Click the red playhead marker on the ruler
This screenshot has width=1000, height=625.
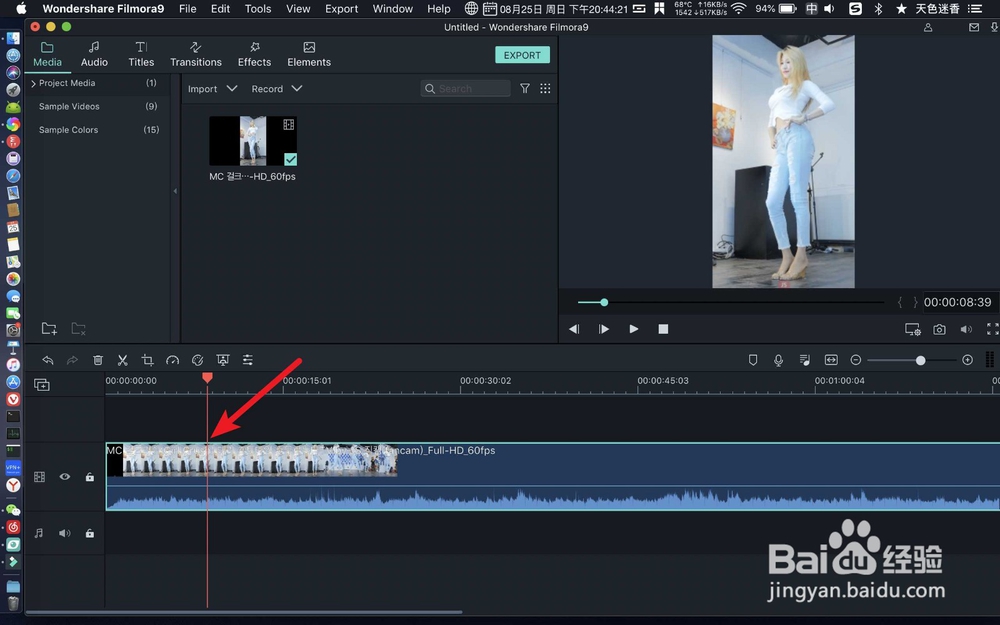(x=207, y=378)
